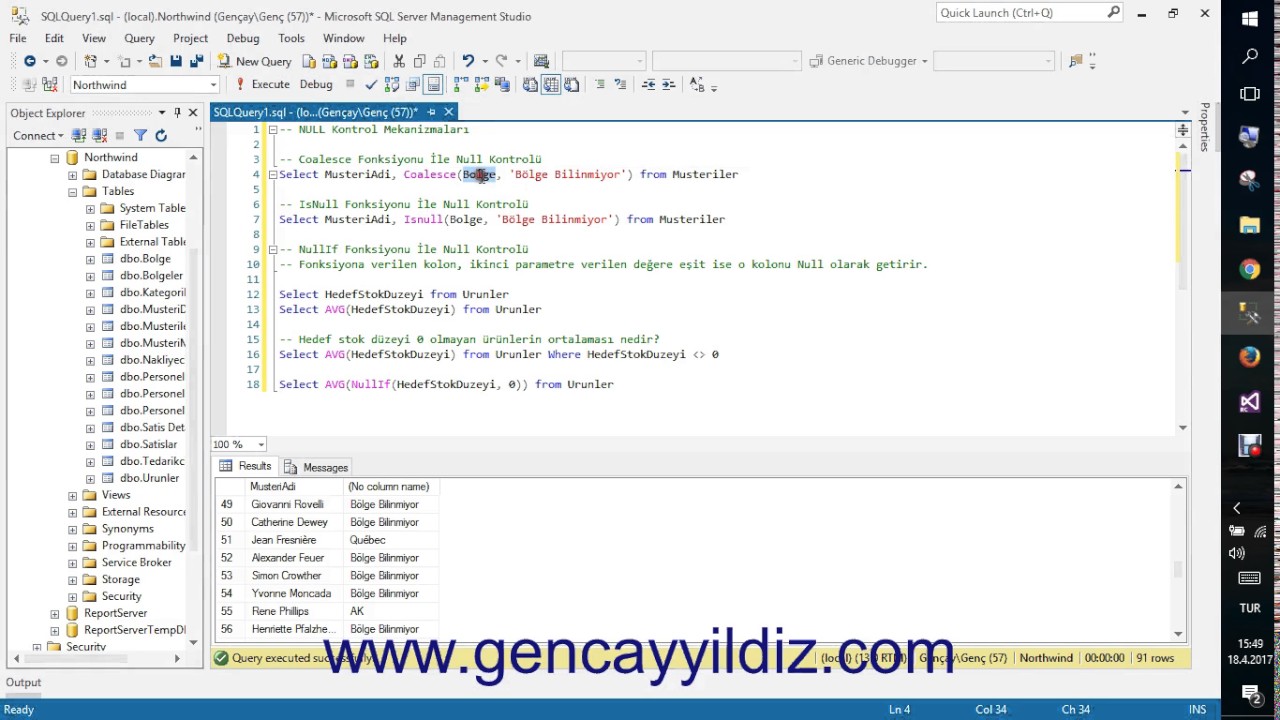Display Estimated Execution Plan icon
Screen dimensions: 1280x720
click(391, 85)
